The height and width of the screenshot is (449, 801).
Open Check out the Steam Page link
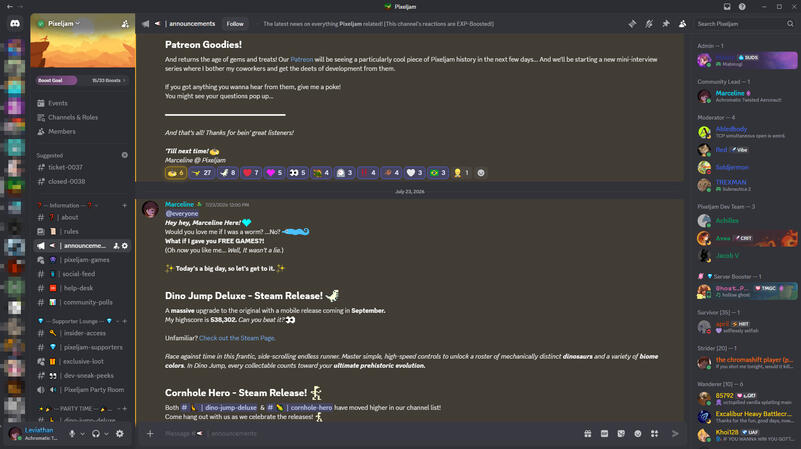point(237,338)
